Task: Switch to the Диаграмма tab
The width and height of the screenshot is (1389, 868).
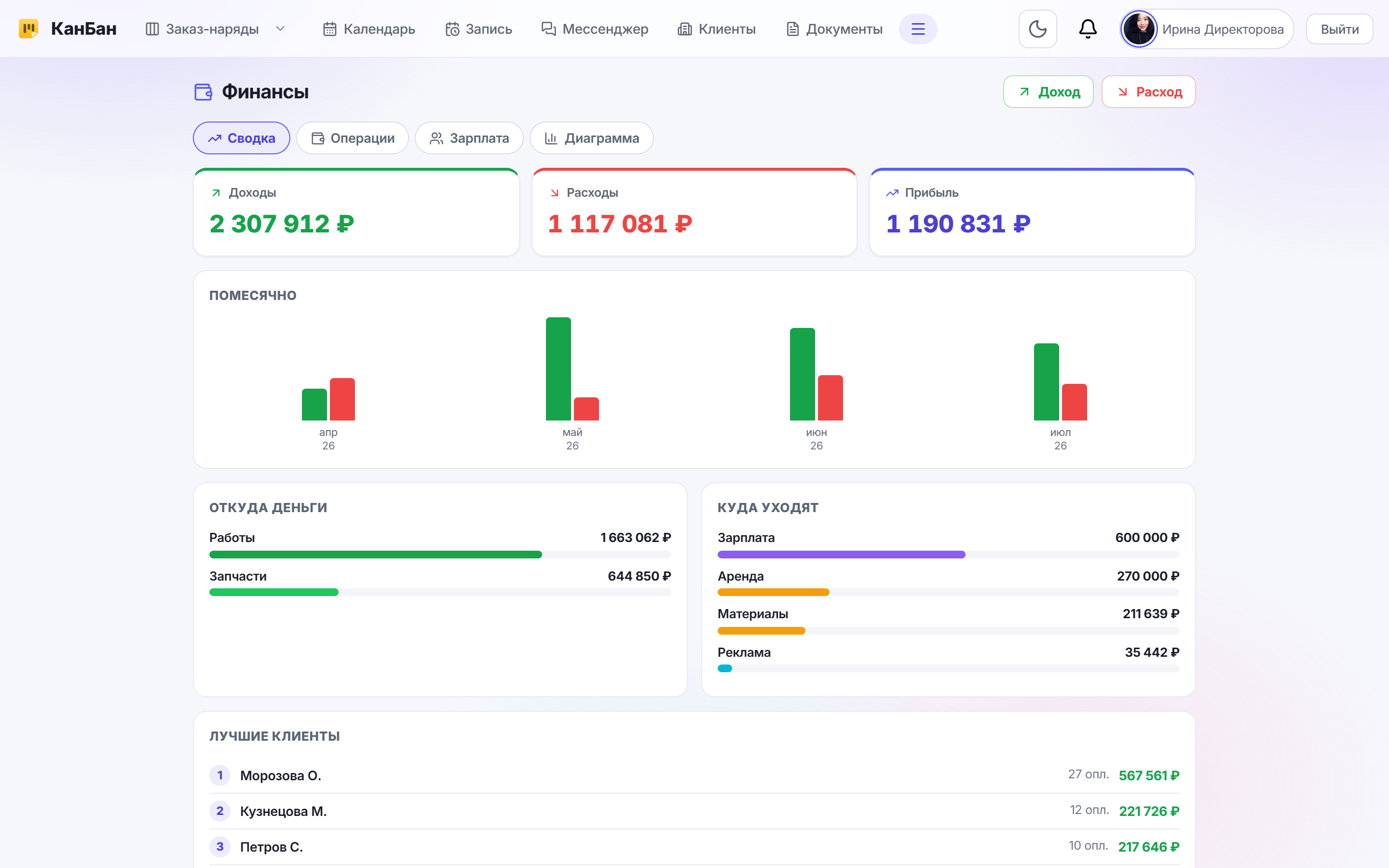Action: click(x=591, y=138)
